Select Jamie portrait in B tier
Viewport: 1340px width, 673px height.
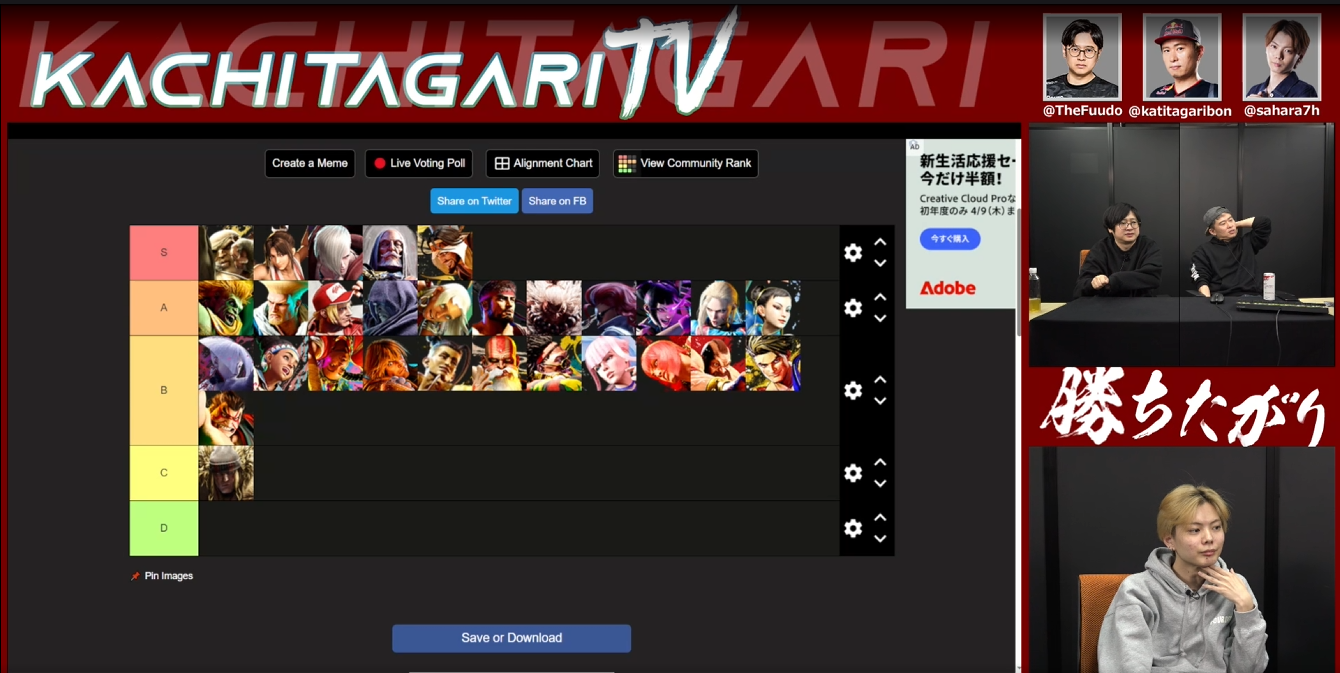[x=445, y=363]
